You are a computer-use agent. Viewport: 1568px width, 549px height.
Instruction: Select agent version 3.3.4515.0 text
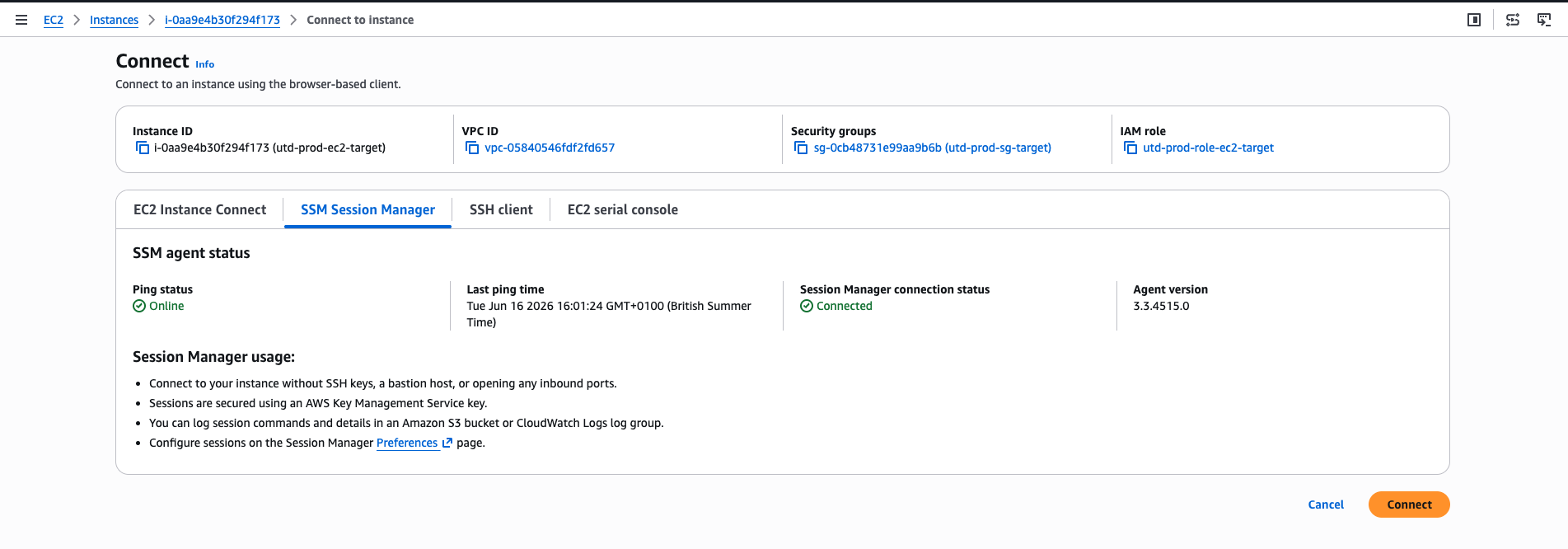click(x=1161, y=306)
